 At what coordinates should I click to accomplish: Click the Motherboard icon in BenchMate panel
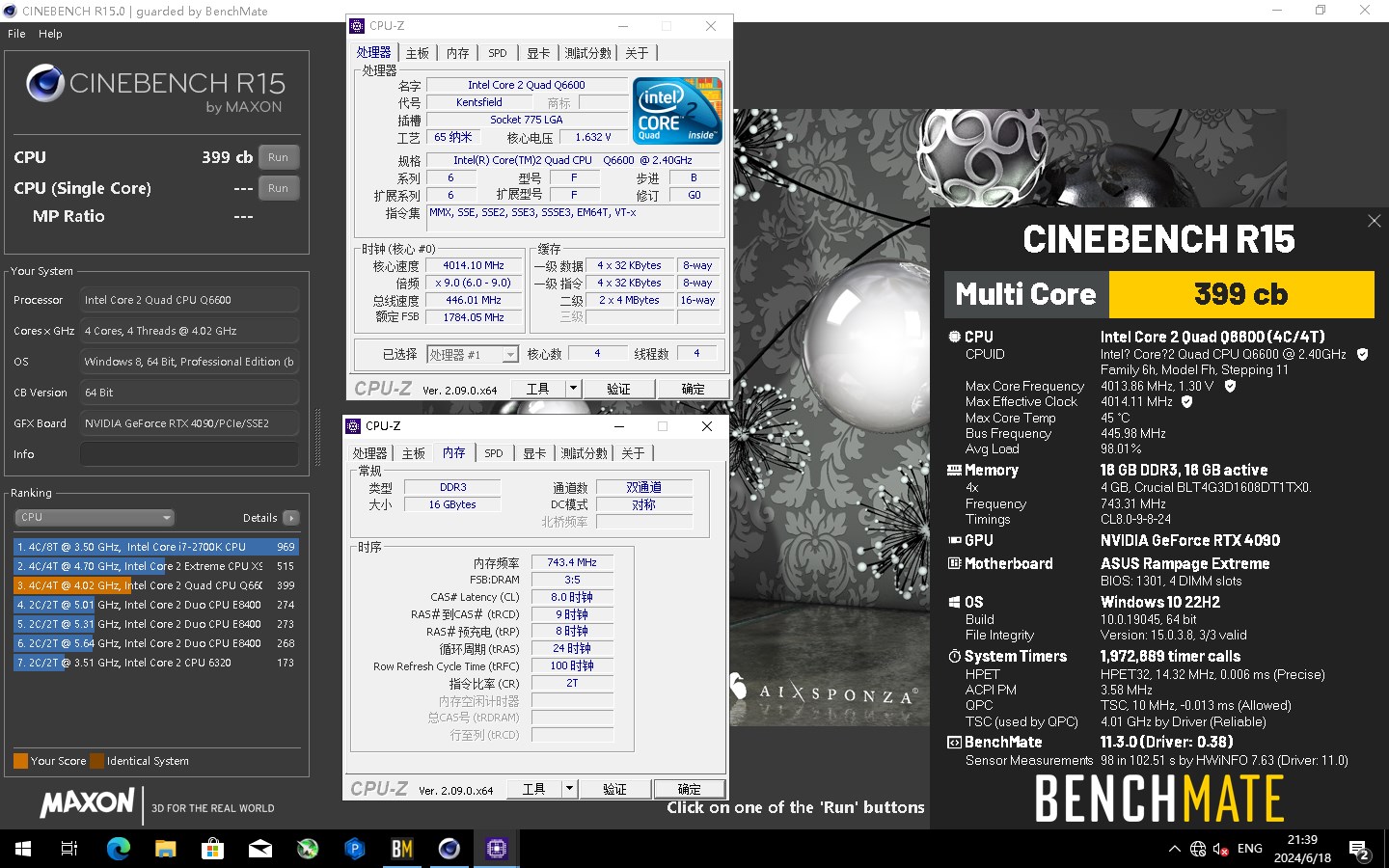pyautogui.click(x=954, y=563)
